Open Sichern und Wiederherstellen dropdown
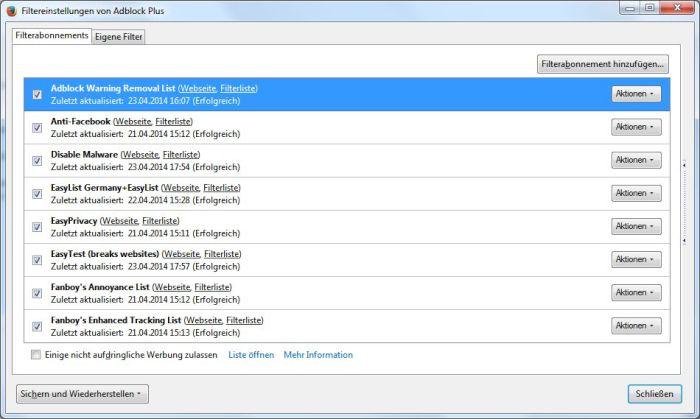 [83, 394]
